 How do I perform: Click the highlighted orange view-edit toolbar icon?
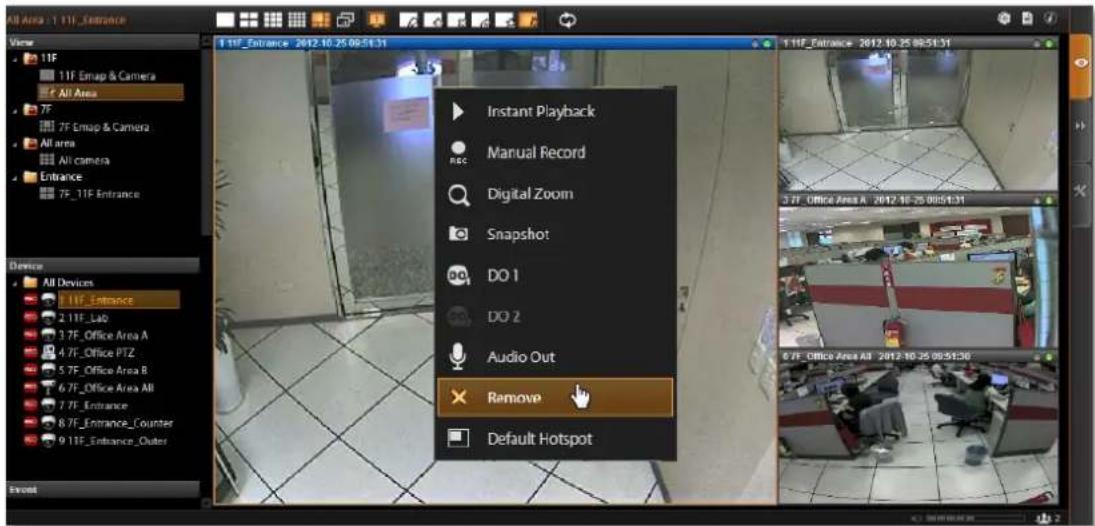530,21
